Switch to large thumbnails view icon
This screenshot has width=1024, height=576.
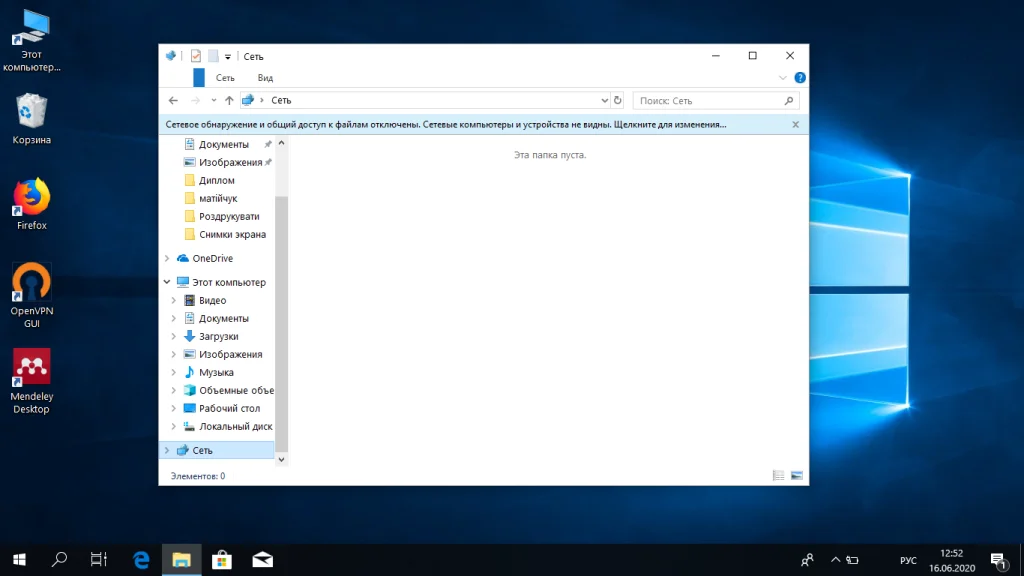coord(797,476)
